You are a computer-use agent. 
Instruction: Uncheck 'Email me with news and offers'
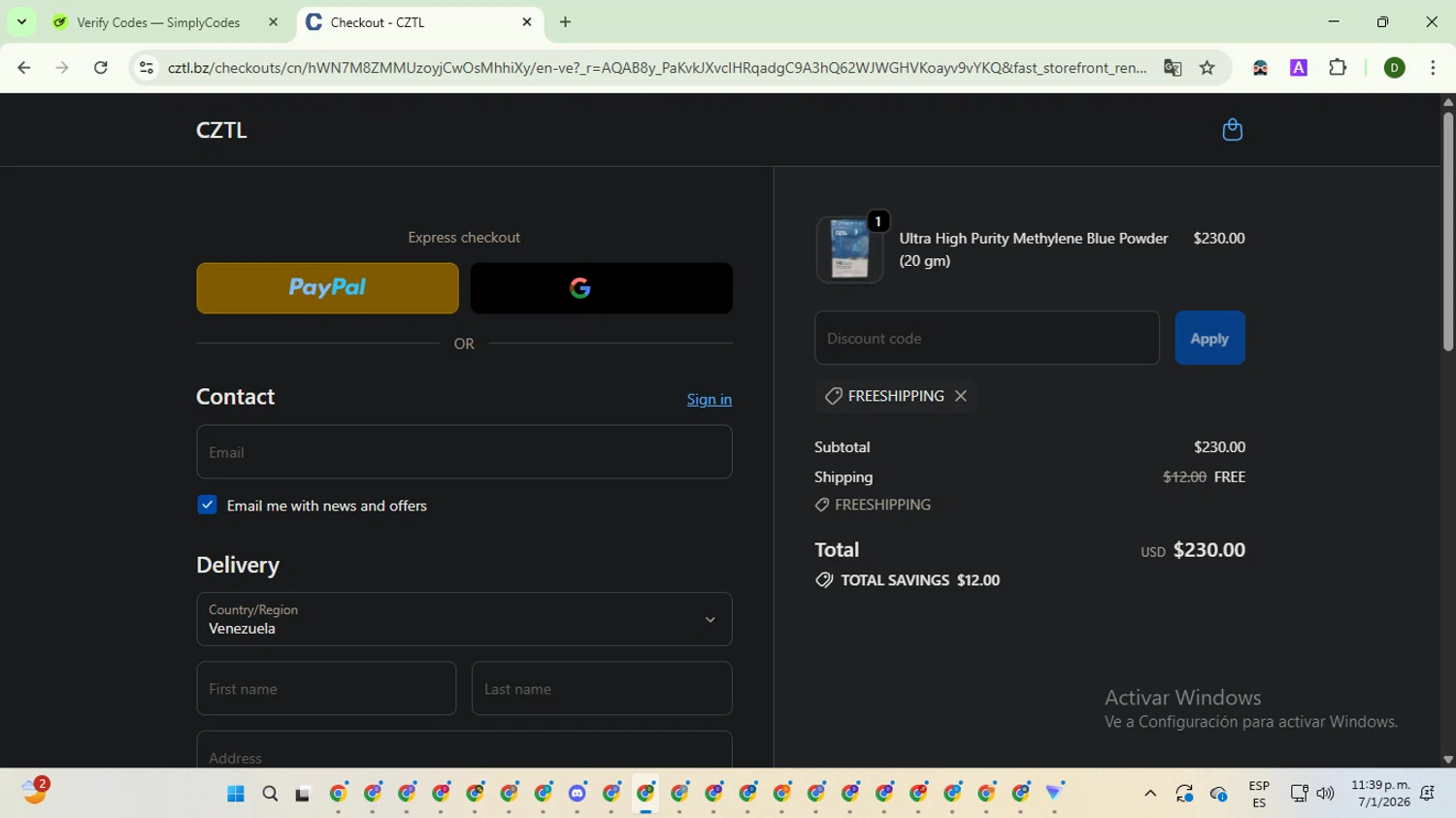207,505
